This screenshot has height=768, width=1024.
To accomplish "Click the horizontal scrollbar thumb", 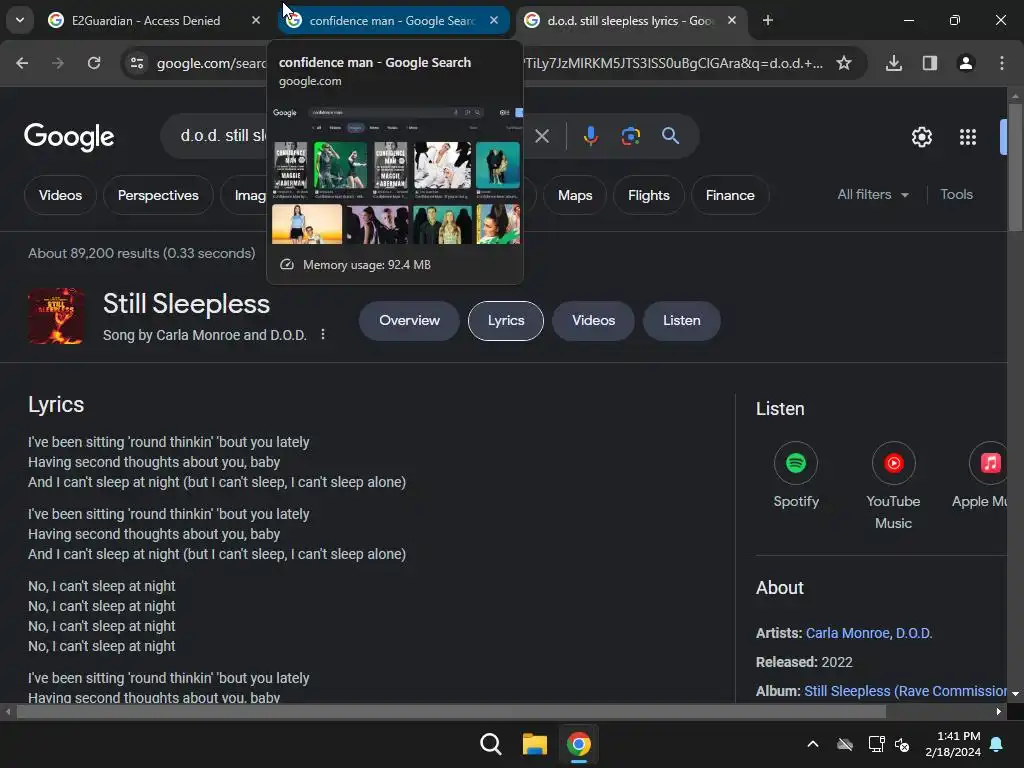I will (x=451, y=711).
